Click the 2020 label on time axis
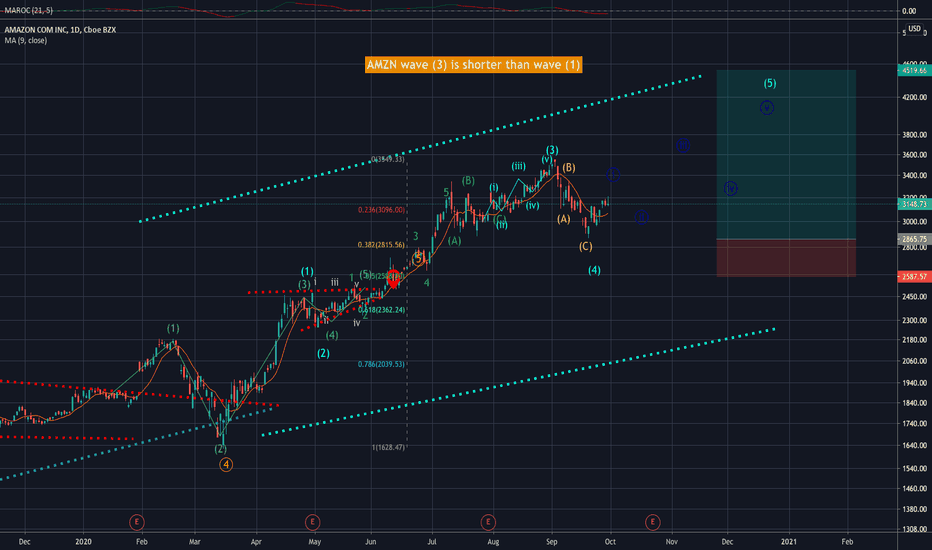This screenshot has height=550, width=932. [83, 542]
